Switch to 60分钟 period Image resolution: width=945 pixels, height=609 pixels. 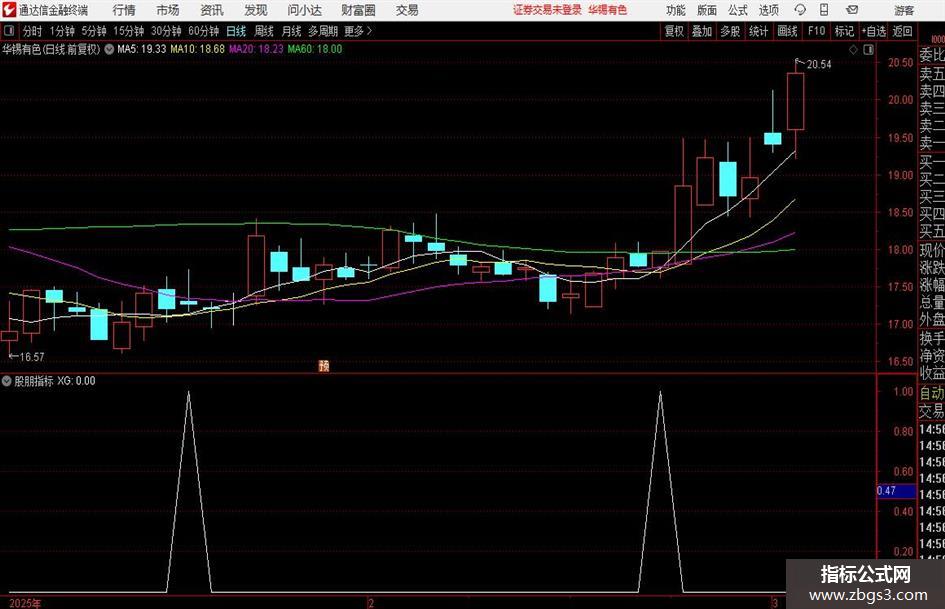[204, 31]
